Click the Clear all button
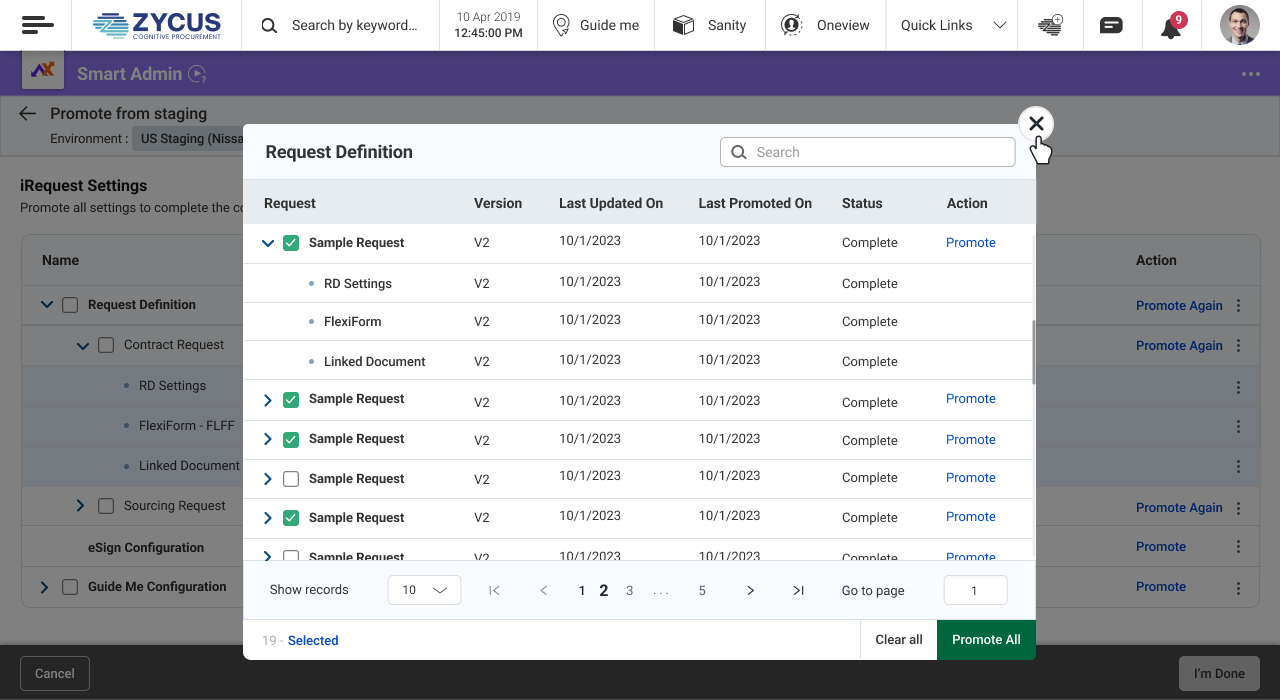This screenshot has width=1280, height=700. tap(898, 640)
